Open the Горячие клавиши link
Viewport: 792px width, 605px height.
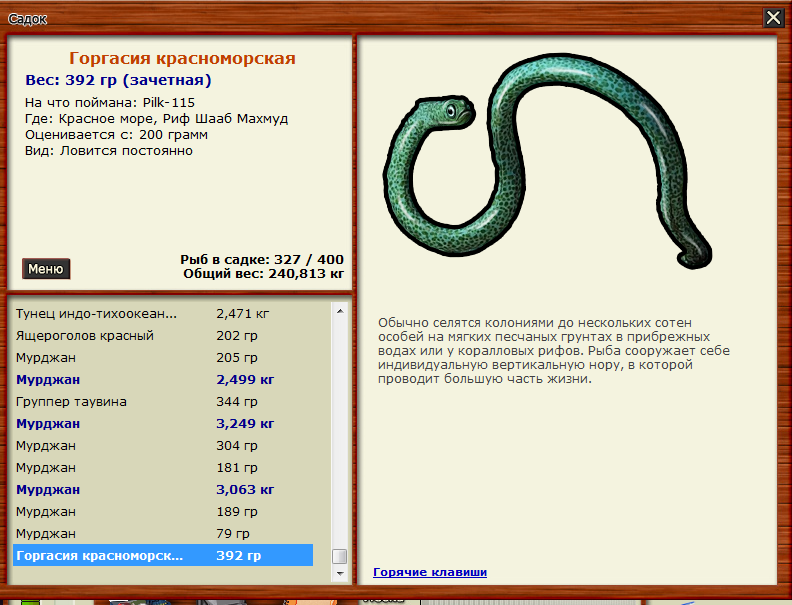(430, 572)
